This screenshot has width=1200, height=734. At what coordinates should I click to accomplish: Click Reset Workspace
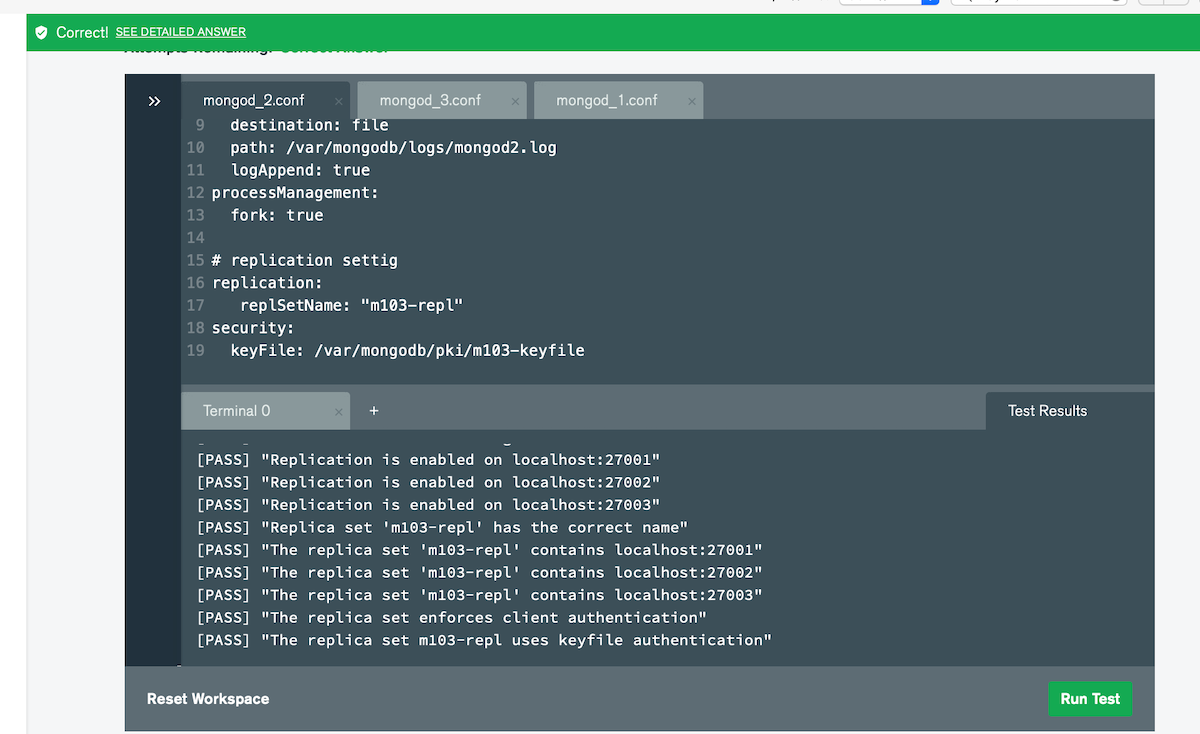pyautogui.click(x=208, y=699)
